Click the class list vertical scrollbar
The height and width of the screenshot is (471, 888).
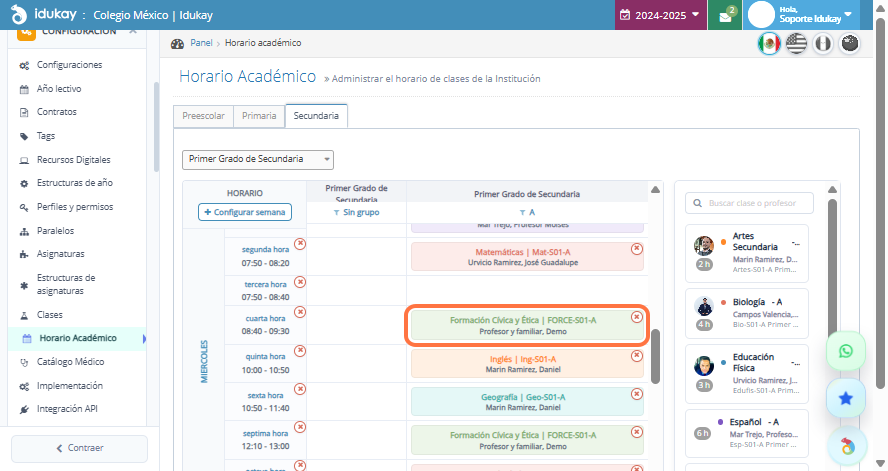tap(832, 269)
